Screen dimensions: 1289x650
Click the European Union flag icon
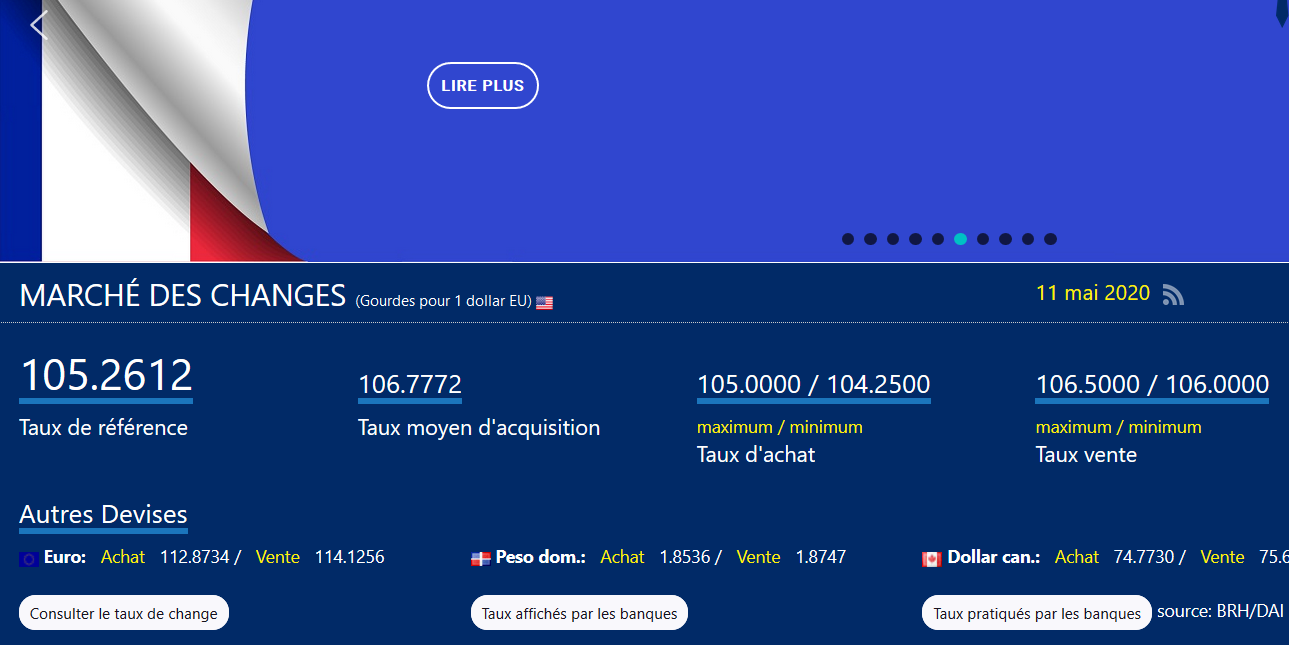point(29,559)
